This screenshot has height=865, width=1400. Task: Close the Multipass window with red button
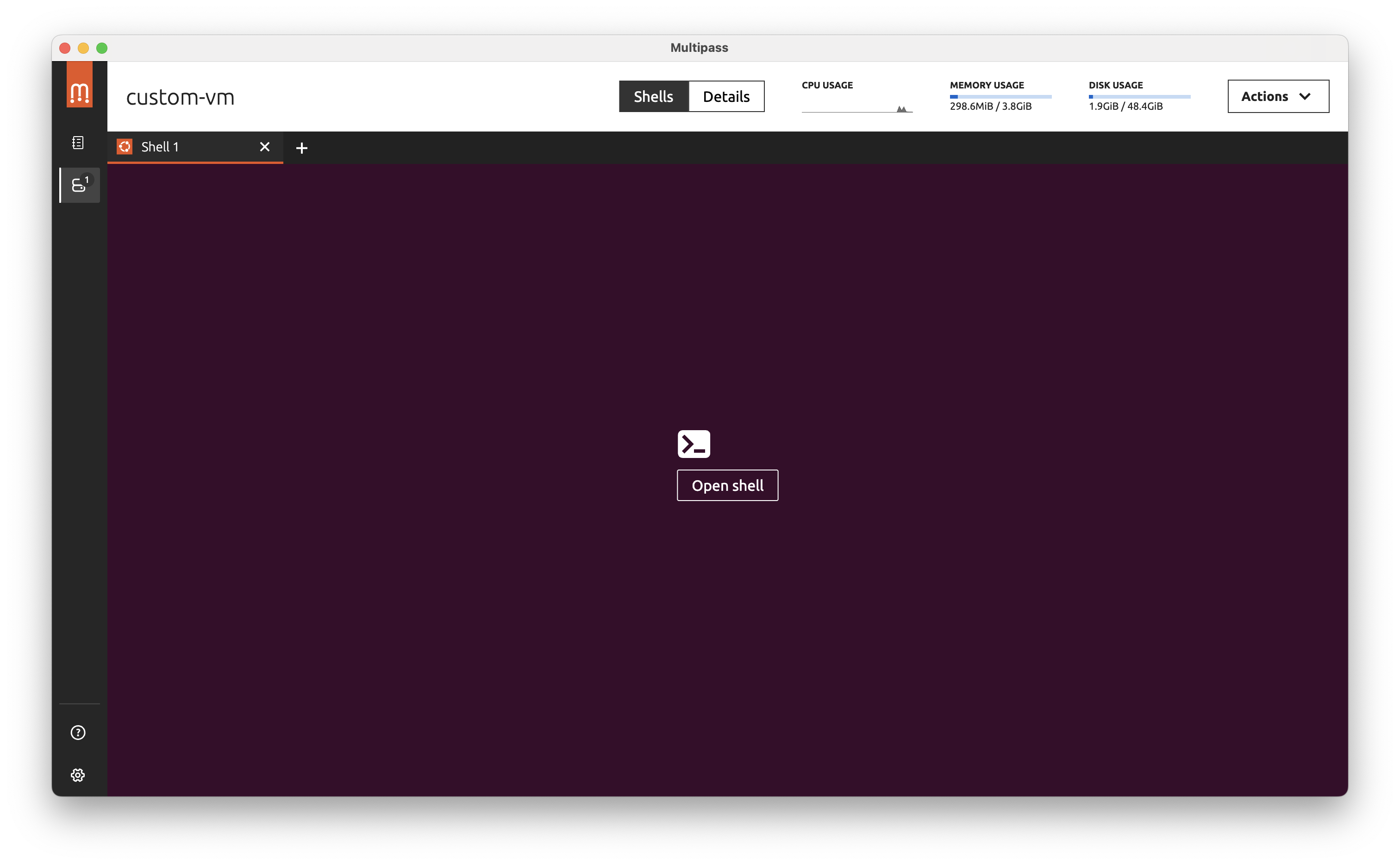tap(65, 48)
